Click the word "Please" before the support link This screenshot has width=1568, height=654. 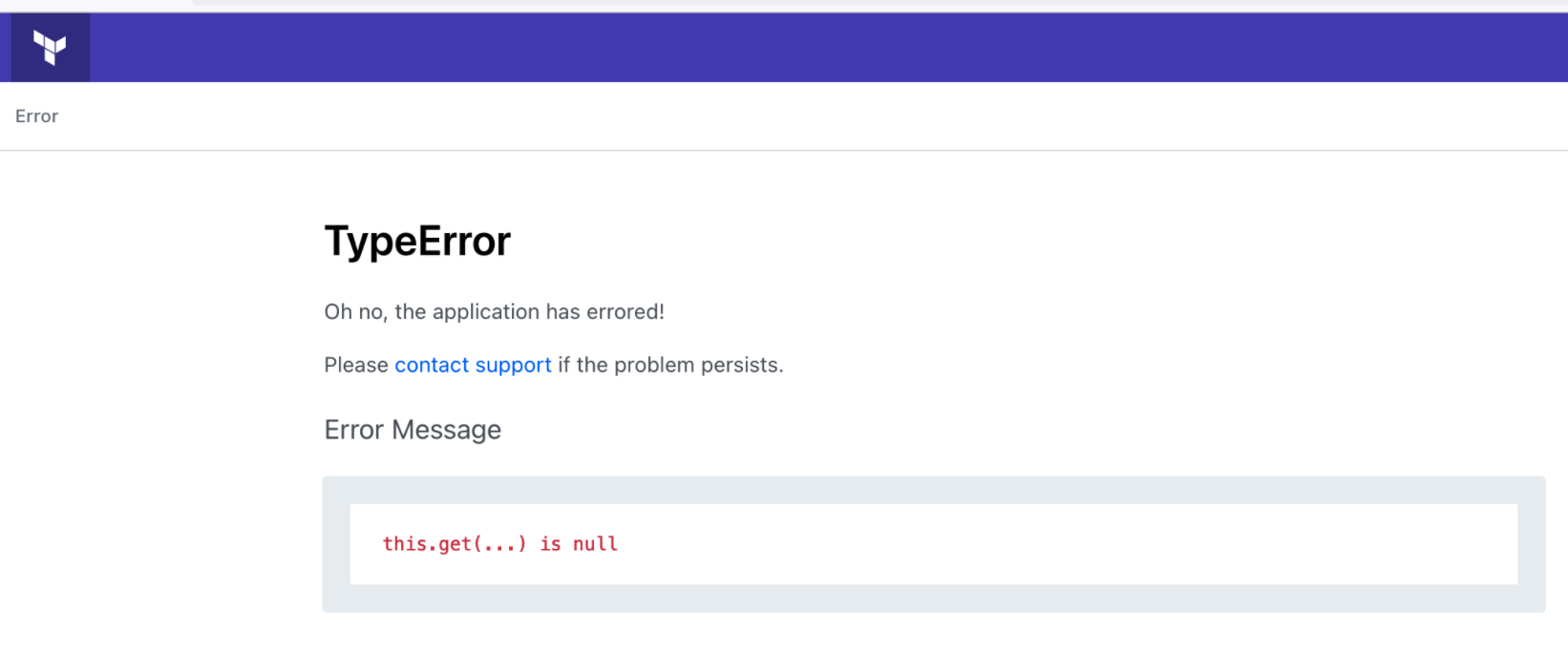click(x=356, y=365)
